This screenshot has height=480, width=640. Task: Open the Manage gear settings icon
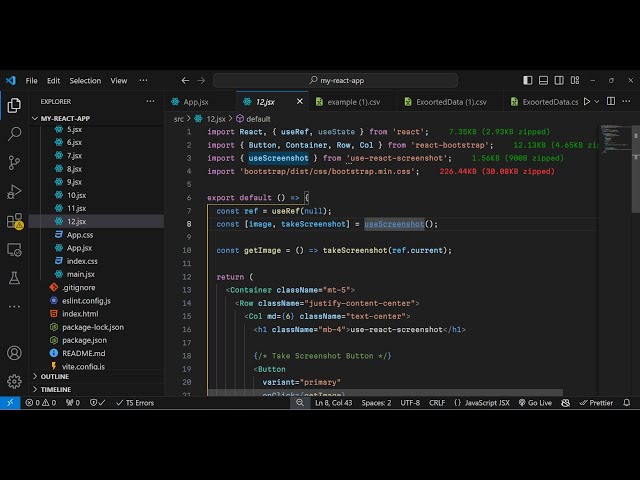coord(14,381)
